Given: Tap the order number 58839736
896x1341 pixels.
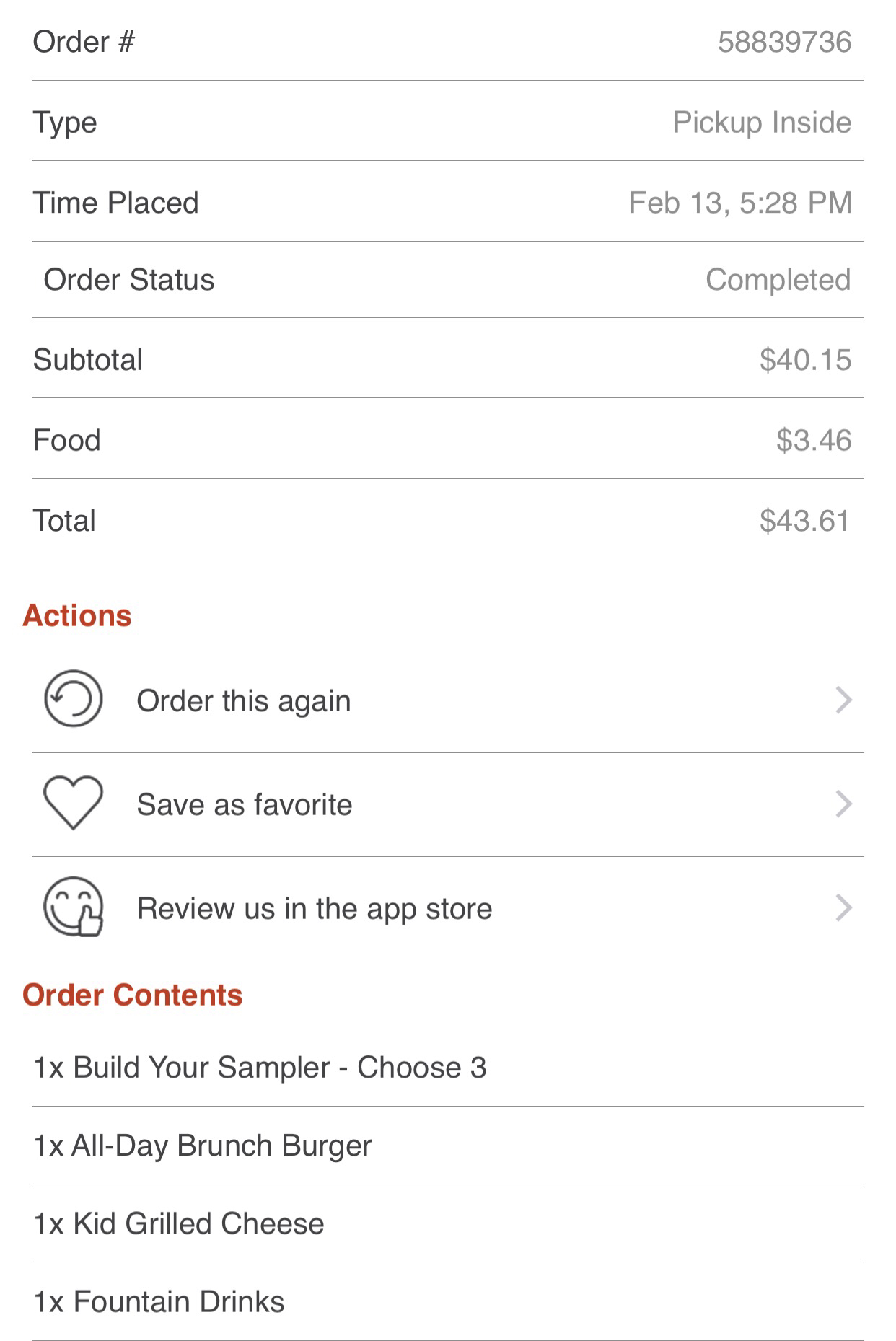Looking at the screenshot, I should click(784, 42).
